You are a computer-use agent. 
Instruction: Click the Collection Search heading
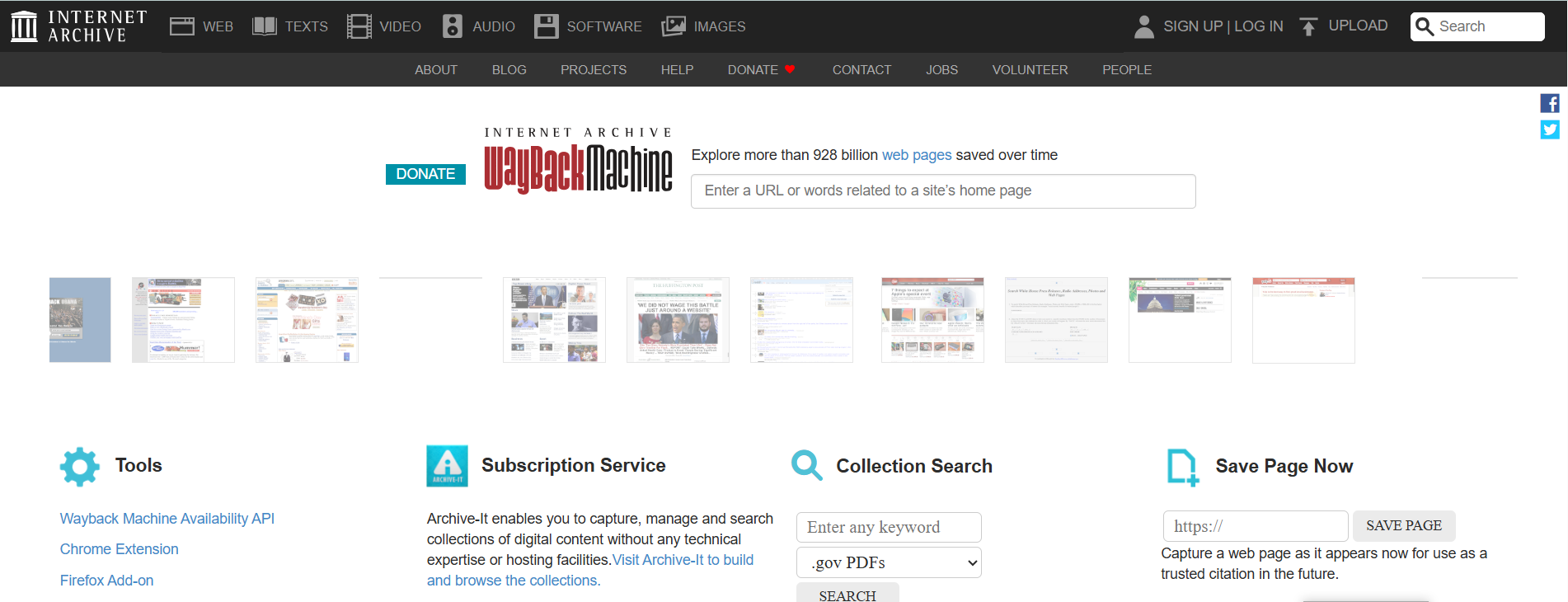tap(914, 466)
